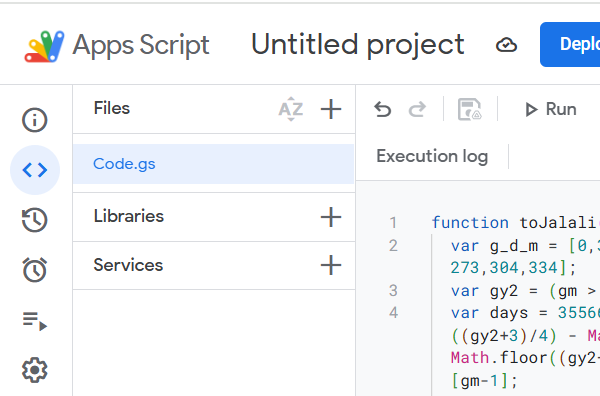Screen dimensions: 600x396
Task: Click line number 4 in the gutter
Action: click(x=393, y=313)
